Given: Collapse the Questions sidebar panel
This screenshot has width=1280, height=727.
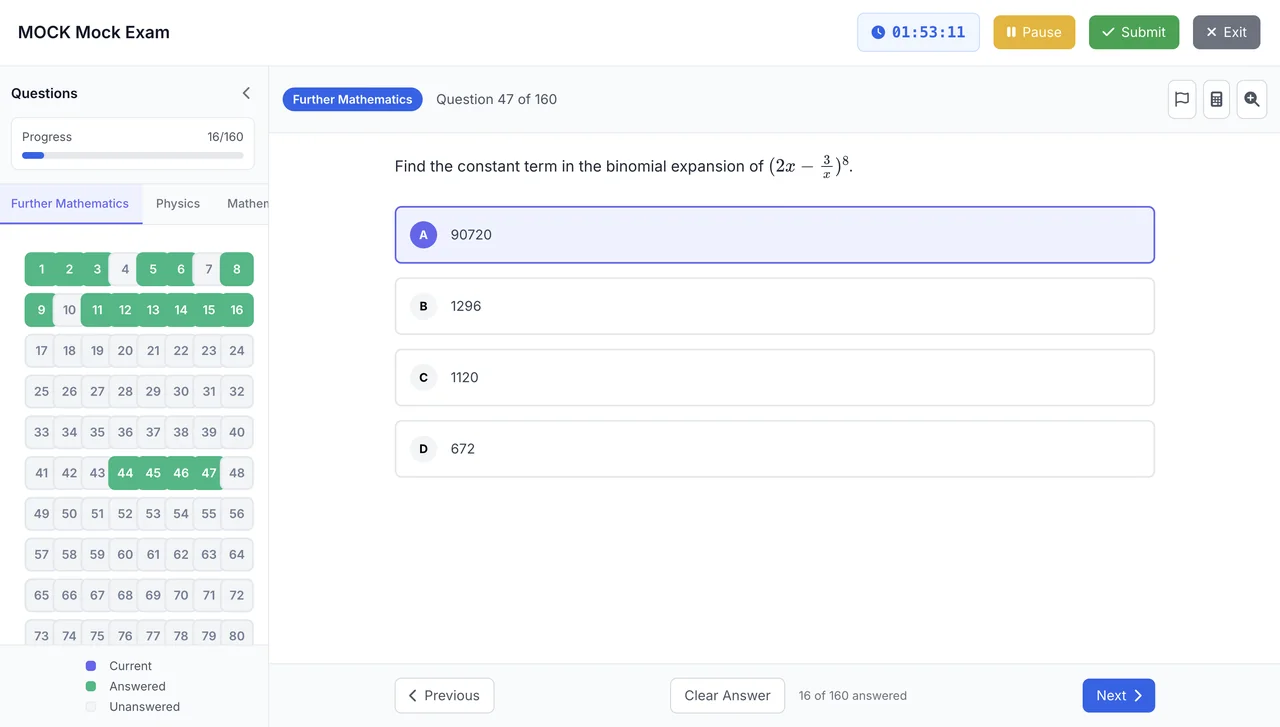Looking at the screenshot, I should pos(246,93).
